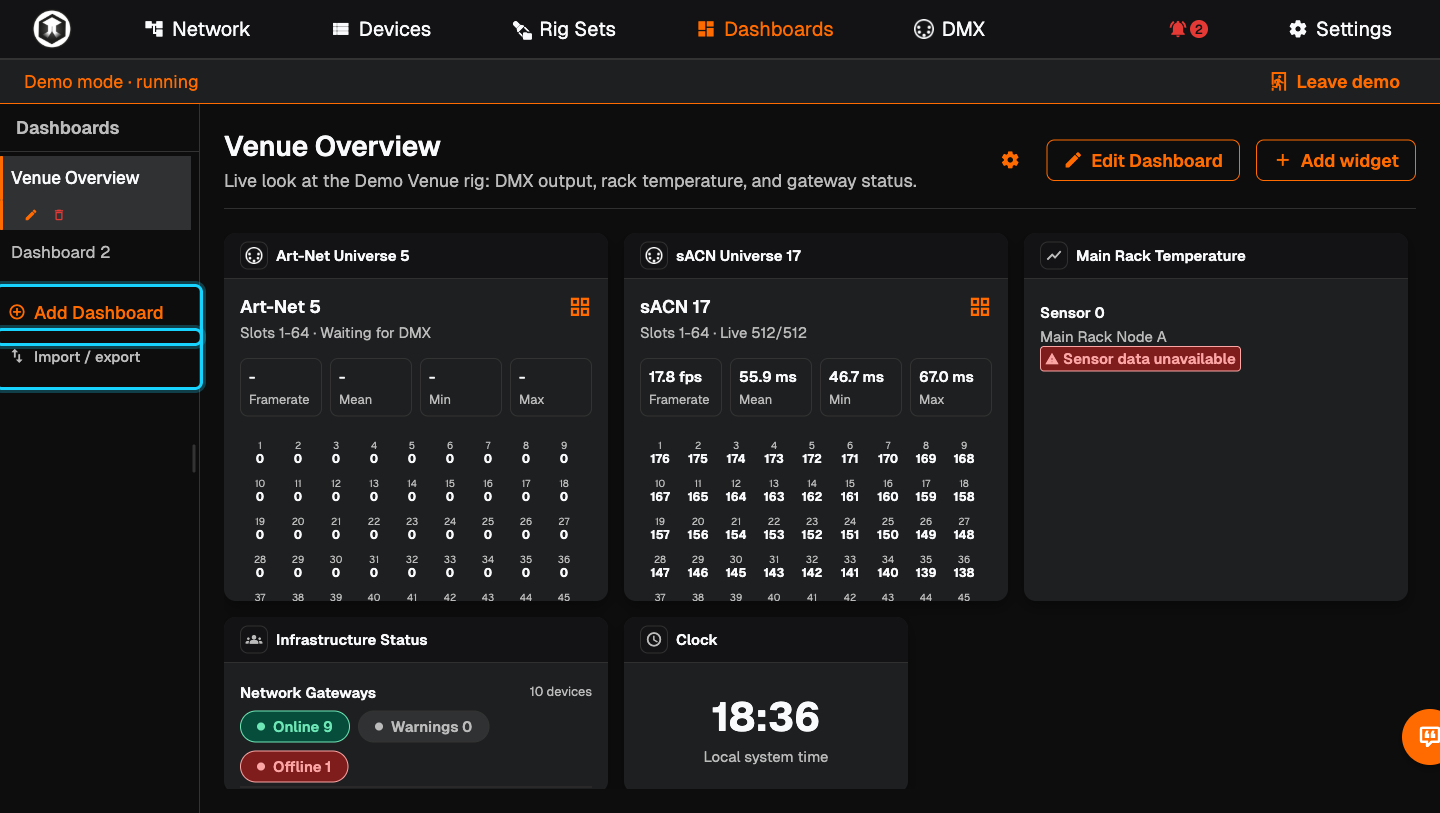The height and width of the screenshot is (813, 1440).
Task: Click the Demo mode · running status text
Action: pyautogui.click(x=111, y=82)
